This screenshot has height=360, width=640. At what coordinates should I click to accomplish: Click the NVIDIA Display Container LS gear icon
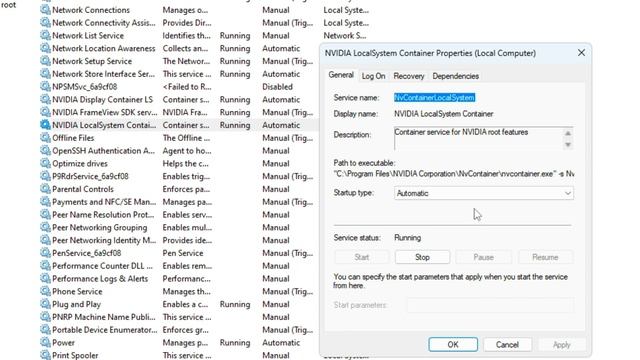click(45, 99)
